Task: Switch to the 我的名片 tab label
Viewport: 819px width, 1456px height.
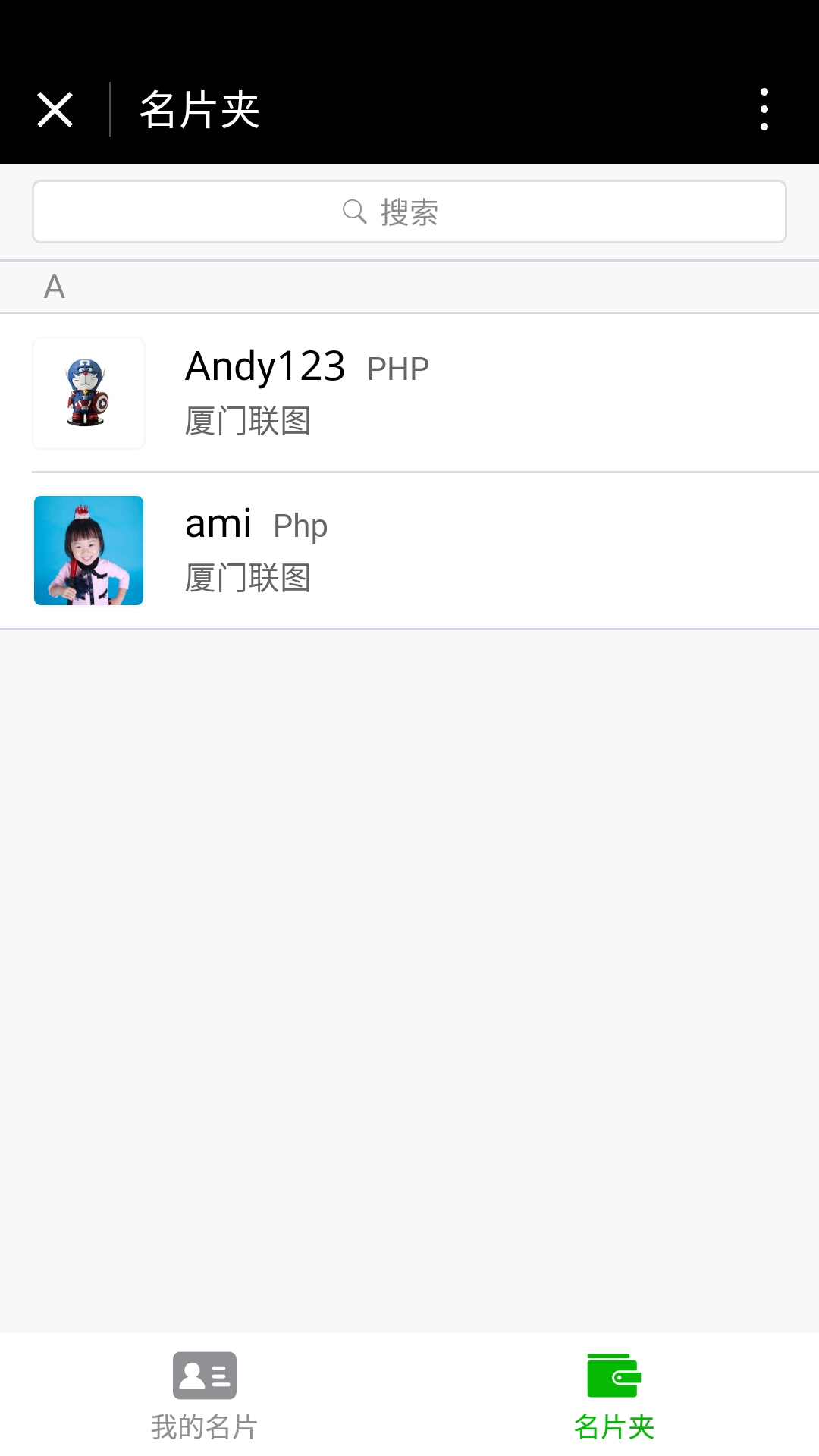Action: pyautogui.click(x=204, y=1427)
